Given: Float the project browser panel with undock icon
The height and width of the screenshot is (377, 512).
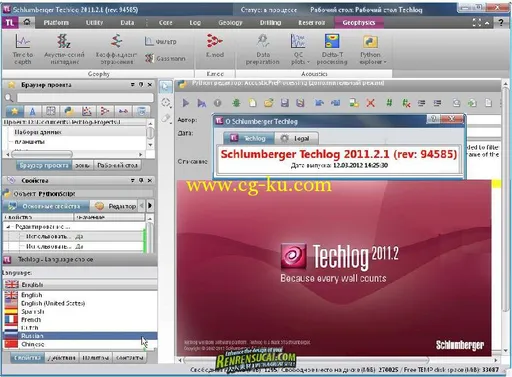Looking at the screenshot, I should 141,85.
